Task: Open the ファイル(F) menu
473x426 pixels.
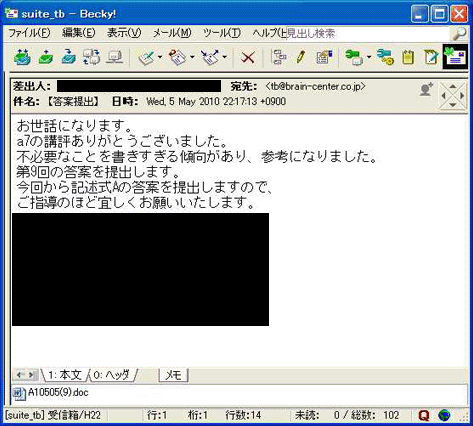Action: [x=29, y=33]
